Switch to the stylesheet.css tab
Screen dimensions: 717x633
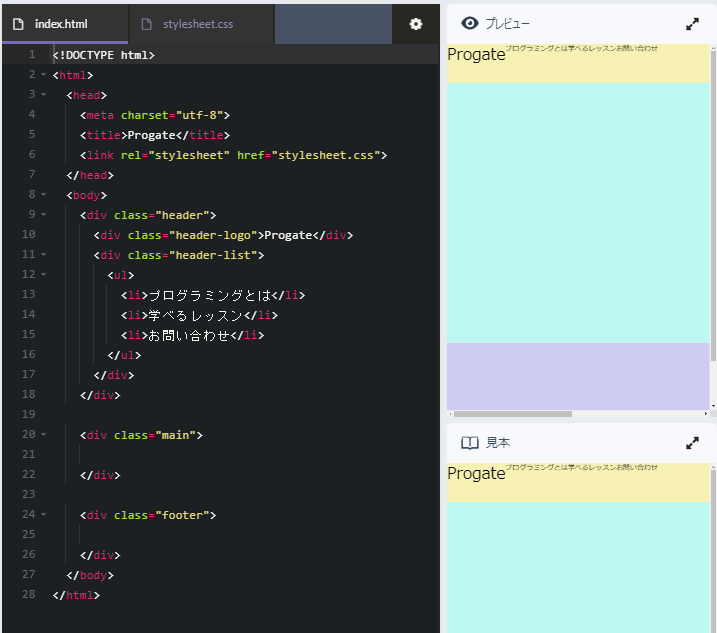202,24
